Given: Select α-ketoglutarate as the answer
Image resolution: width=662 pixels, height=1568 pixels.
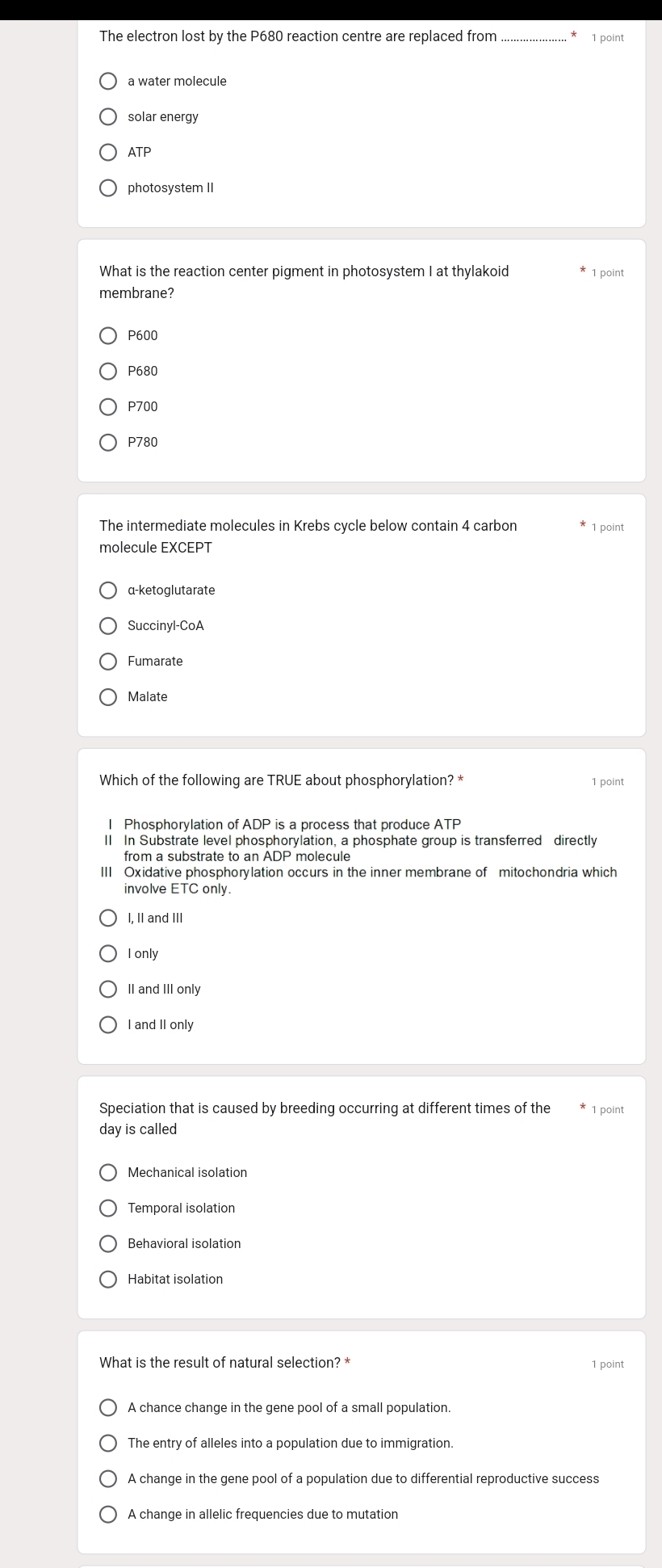Looking at the screenshot, I should click(108, 591).
